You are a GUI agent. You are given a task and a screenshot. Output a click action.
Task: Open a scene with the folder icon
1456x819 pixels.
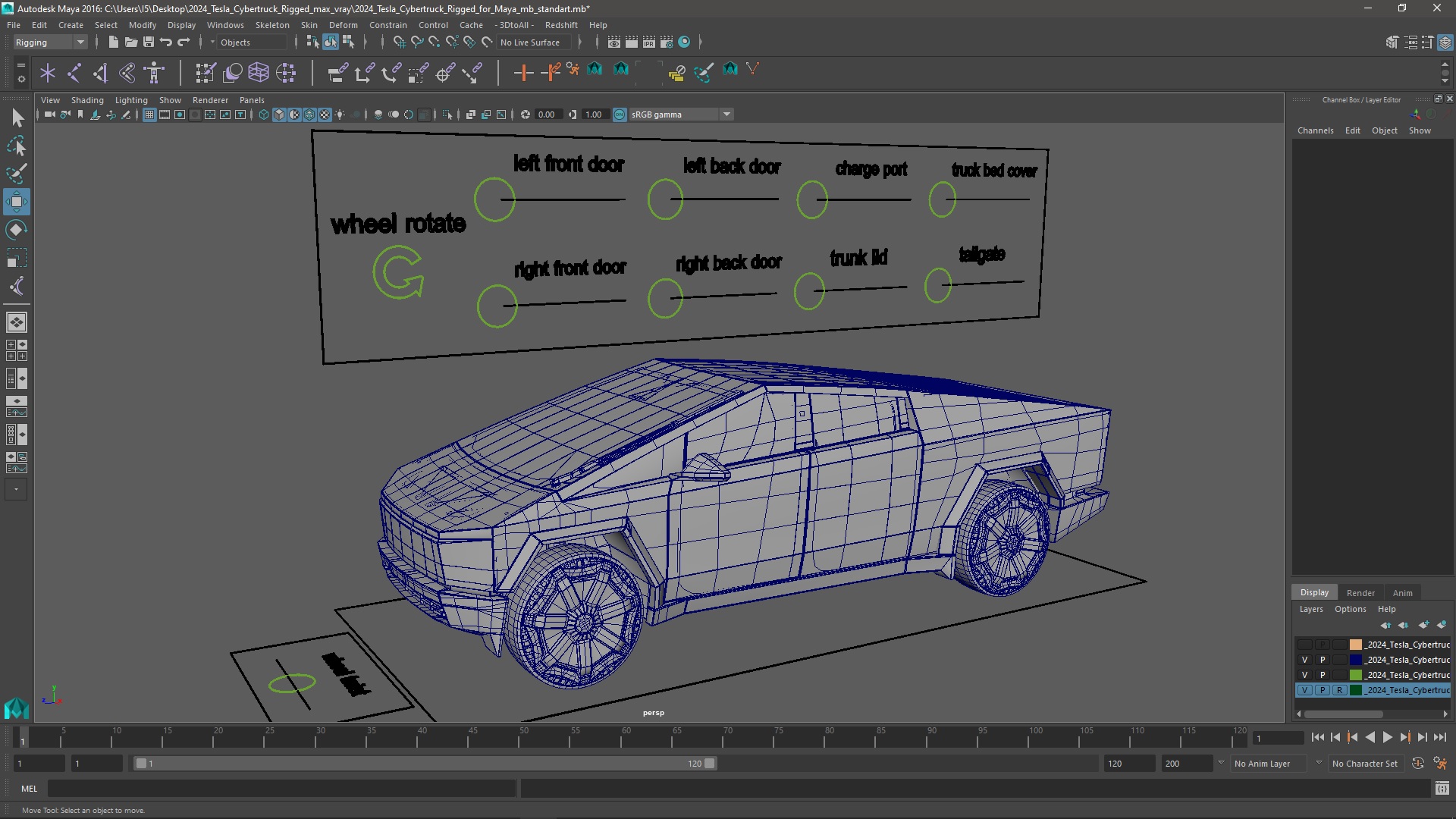pyautogui.click(x=130, y=42)
